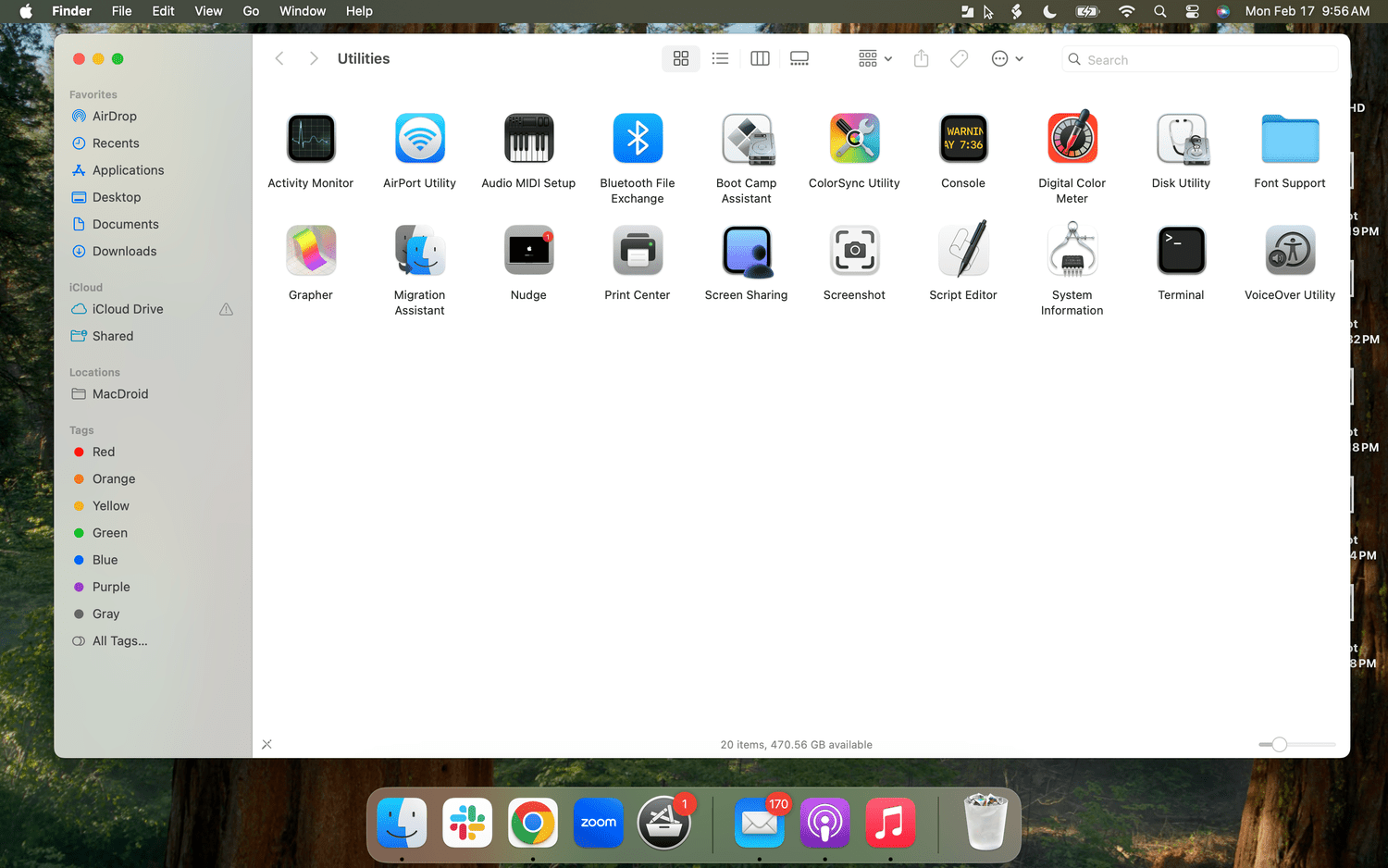The width and height of the screenshot is (1388, 868).
Task: Switch to column view
Action: coord(760,59)
